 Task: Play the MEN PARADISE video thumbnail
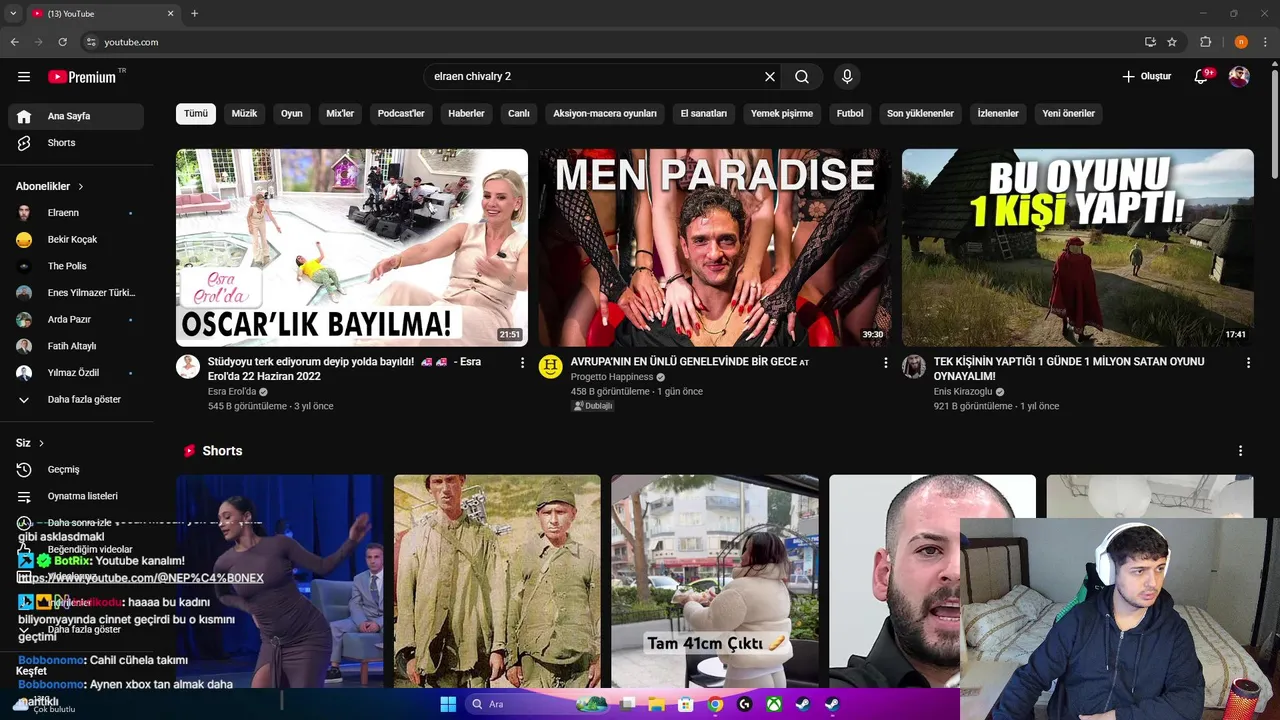[x=715, y=247]
